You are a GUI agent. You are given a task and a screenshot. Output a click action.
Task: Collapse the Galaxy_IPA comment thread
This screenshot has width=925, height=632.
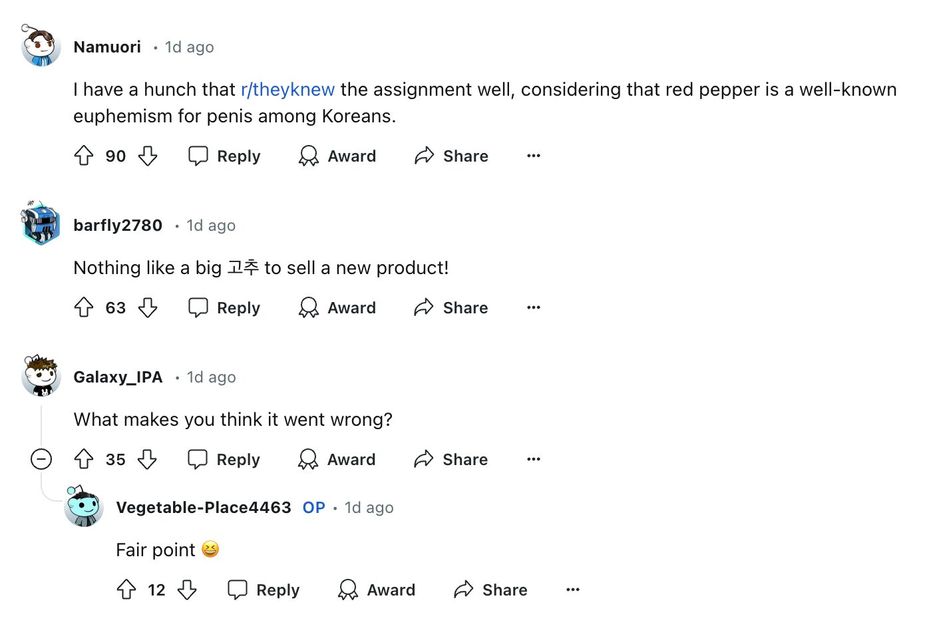coord(41,460)
